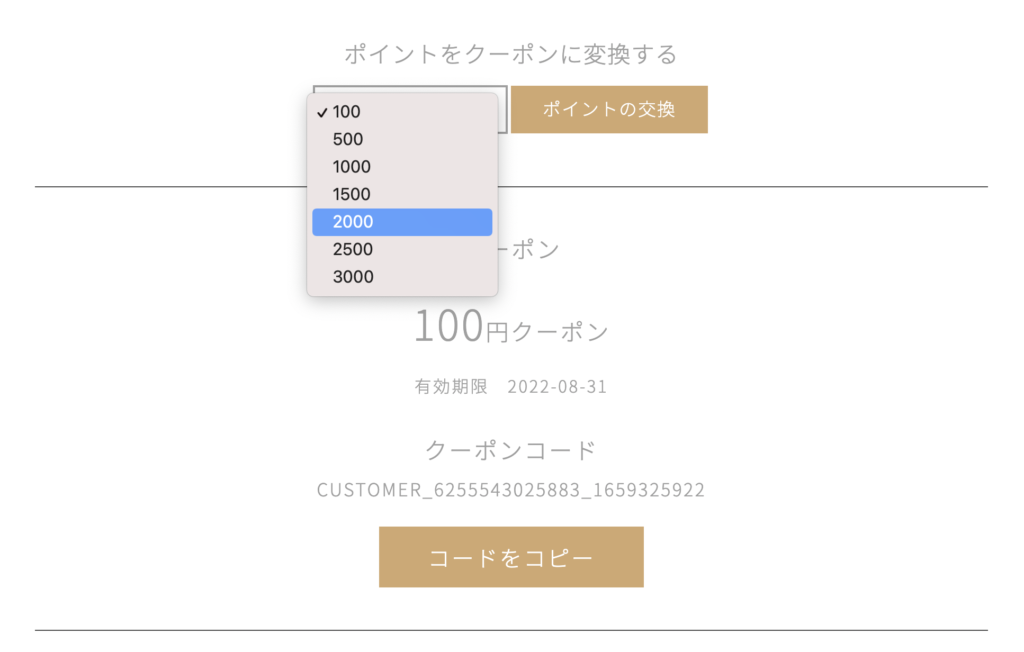Image resolution: width=1024 pixels, height=652 pixels.
Task: Click the 2022-08-31 expiry date
Action: coord(557,387)
